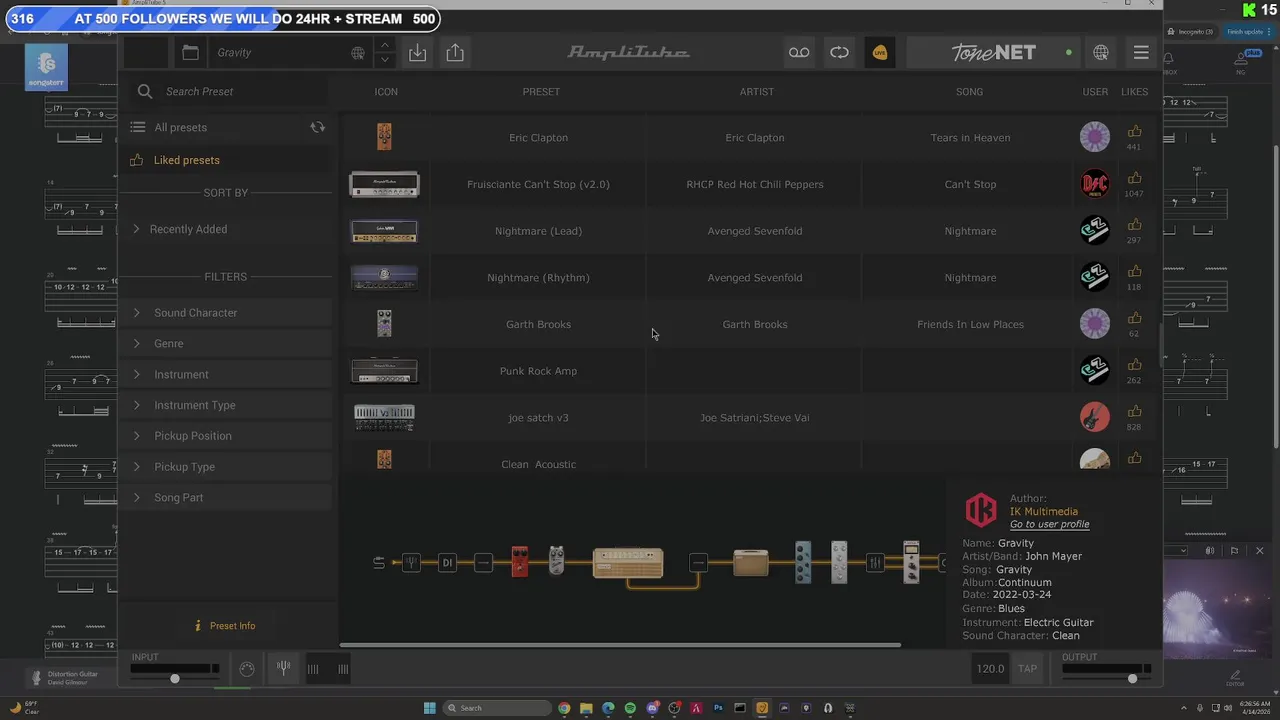The height and width of the screenshot is (720, 1280).
Task: Select the speaker cabinet in chain
Action: pyautogui.click(x=751, y=563)
